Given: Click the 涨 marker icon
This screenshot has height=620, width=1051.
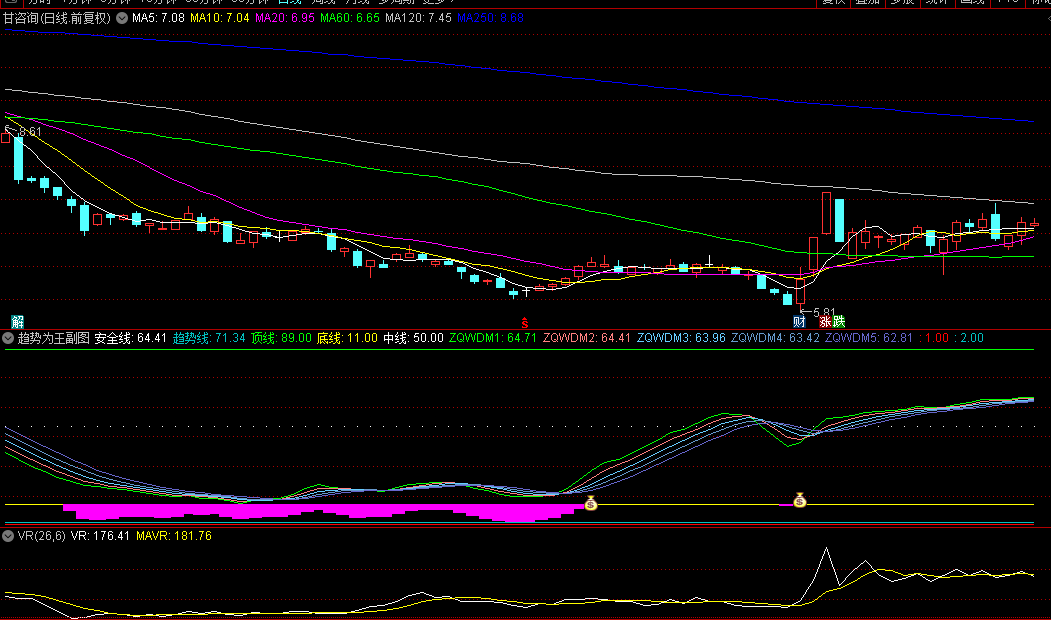Looking at the screenshot, I should [825, 322].
